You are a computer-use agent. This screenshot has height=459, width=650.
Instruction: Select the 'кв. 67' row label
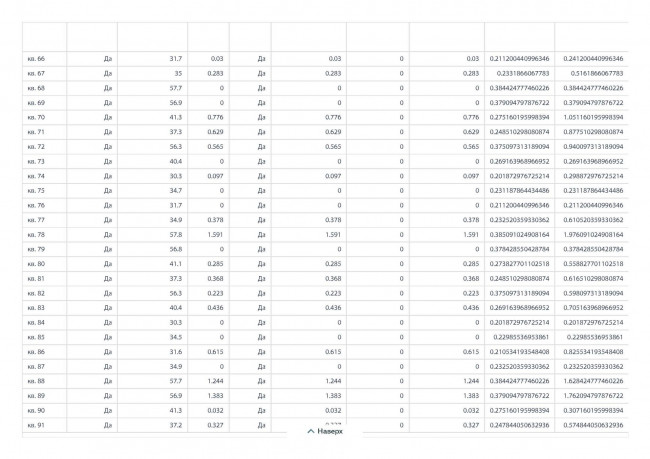36,73
